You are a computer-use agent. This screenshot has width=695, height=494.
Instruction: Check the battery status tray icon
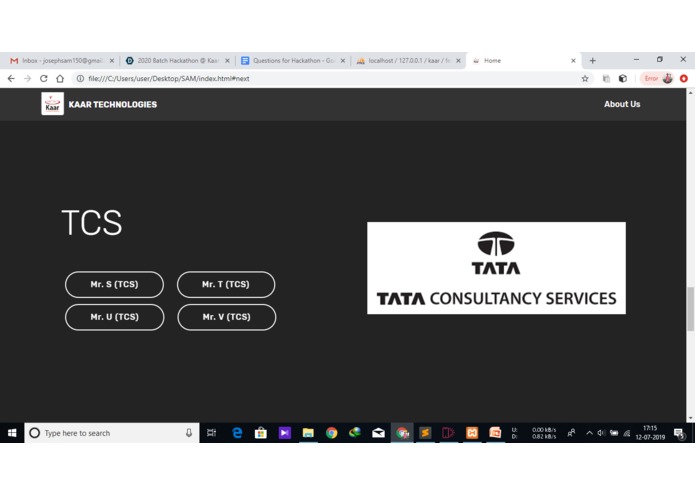pos(614,433)
